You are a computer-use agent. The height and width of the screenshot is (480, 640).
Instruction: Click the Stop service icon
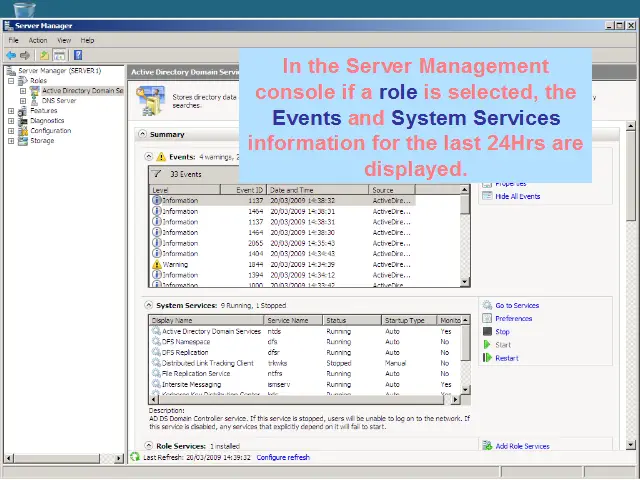pos(487,331)
